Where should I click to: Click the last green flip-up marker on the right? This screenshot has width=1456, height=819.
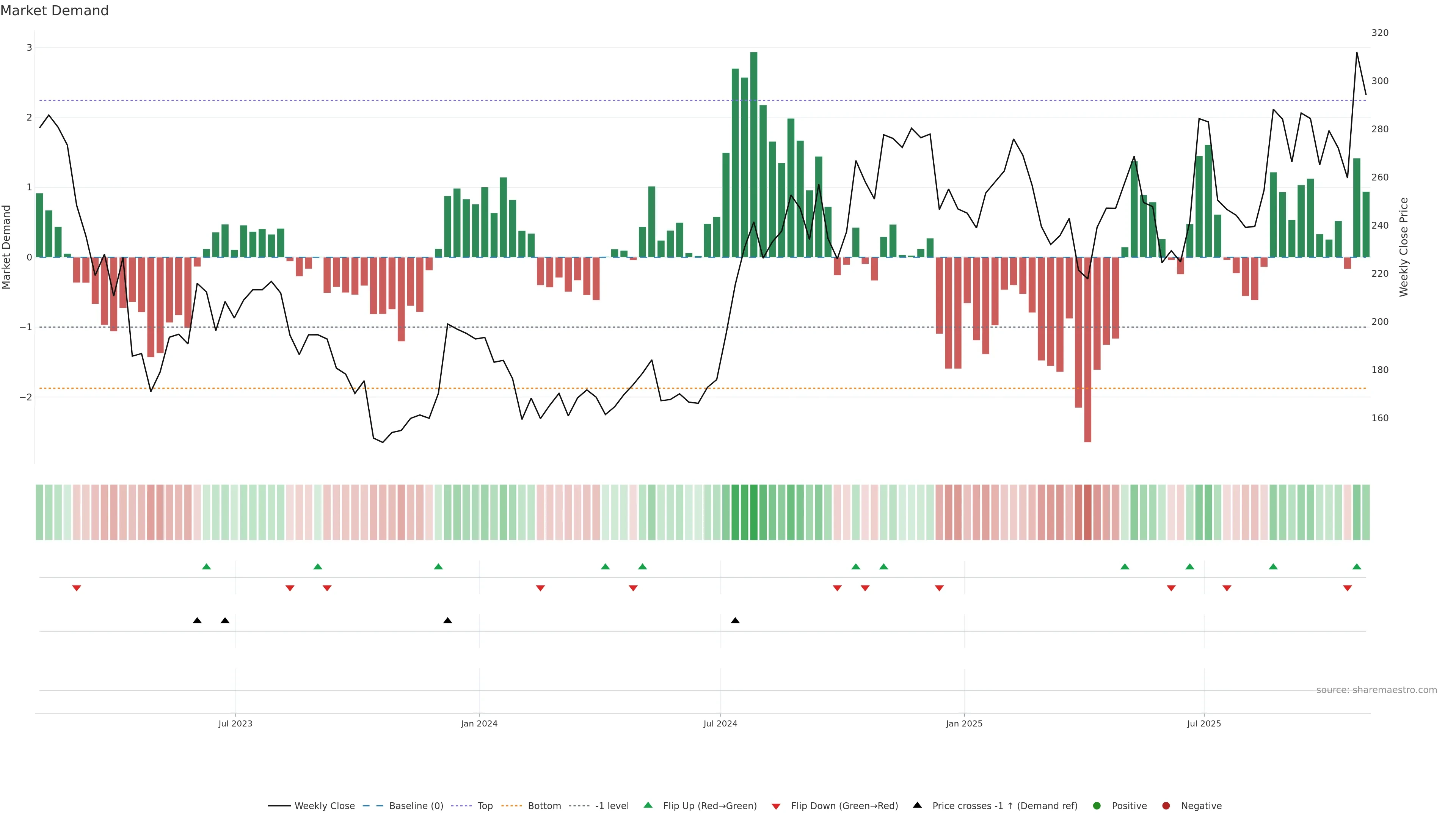(x=1357, y=566)
